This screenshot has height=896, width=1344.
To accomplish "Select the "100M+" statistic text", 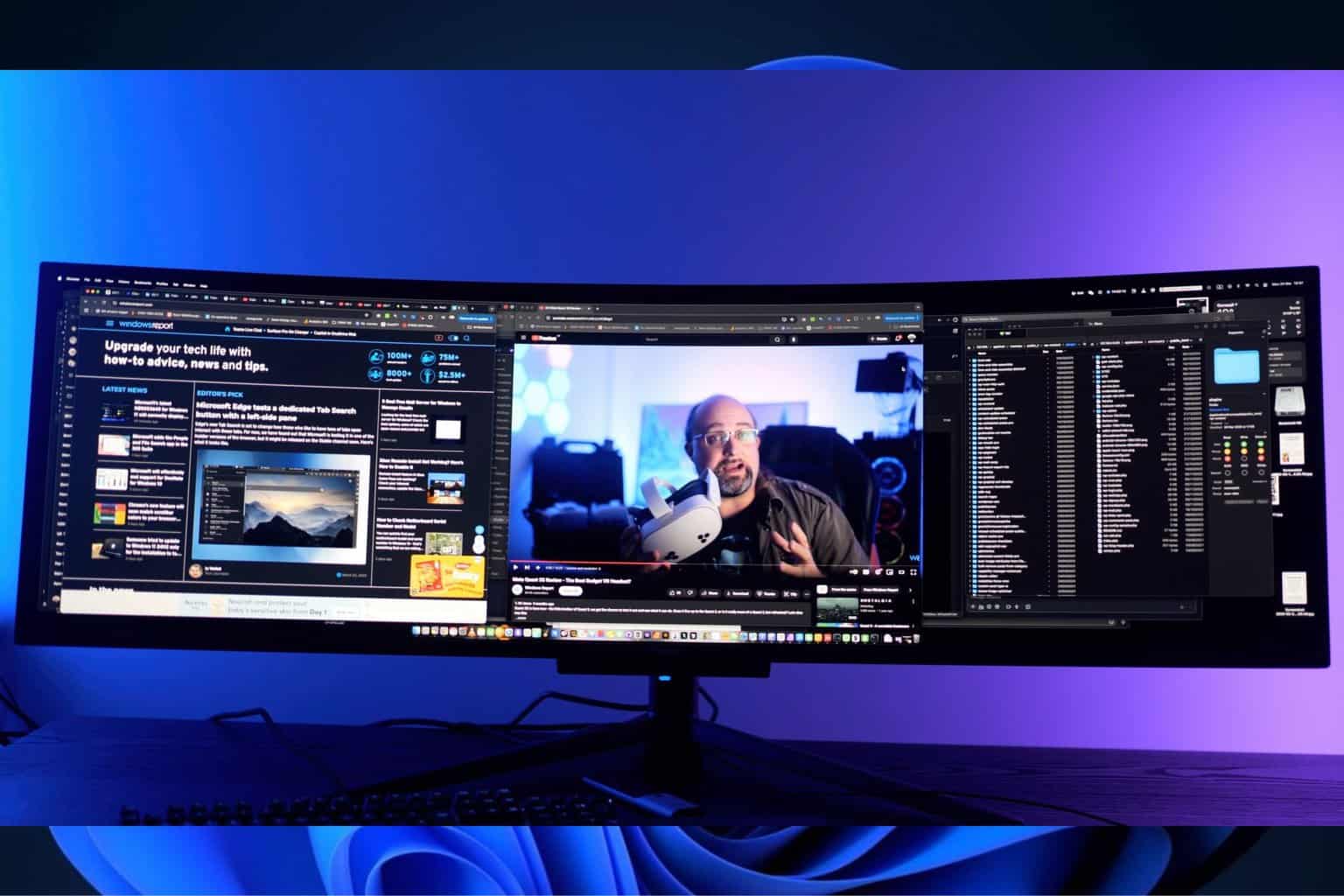I will pyautogui.click(x=399, y=356).
